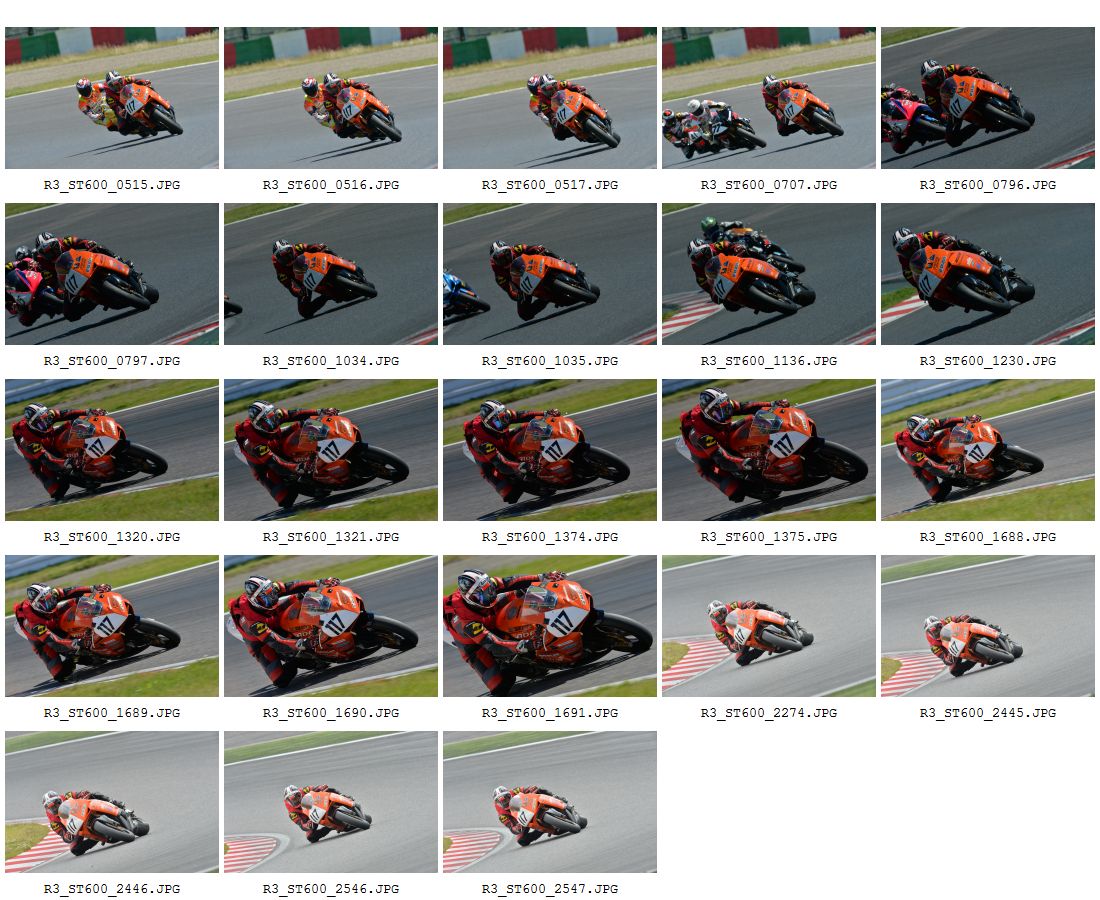This screenshot has width=1100, height=900.
Task: Open the R3_ST600_0707.JPG thumbnail
Action: click(x=769, y=98)
